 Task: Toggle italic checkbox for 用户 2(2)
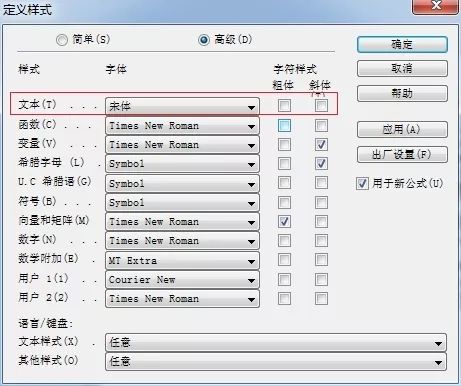pos(321,298)
